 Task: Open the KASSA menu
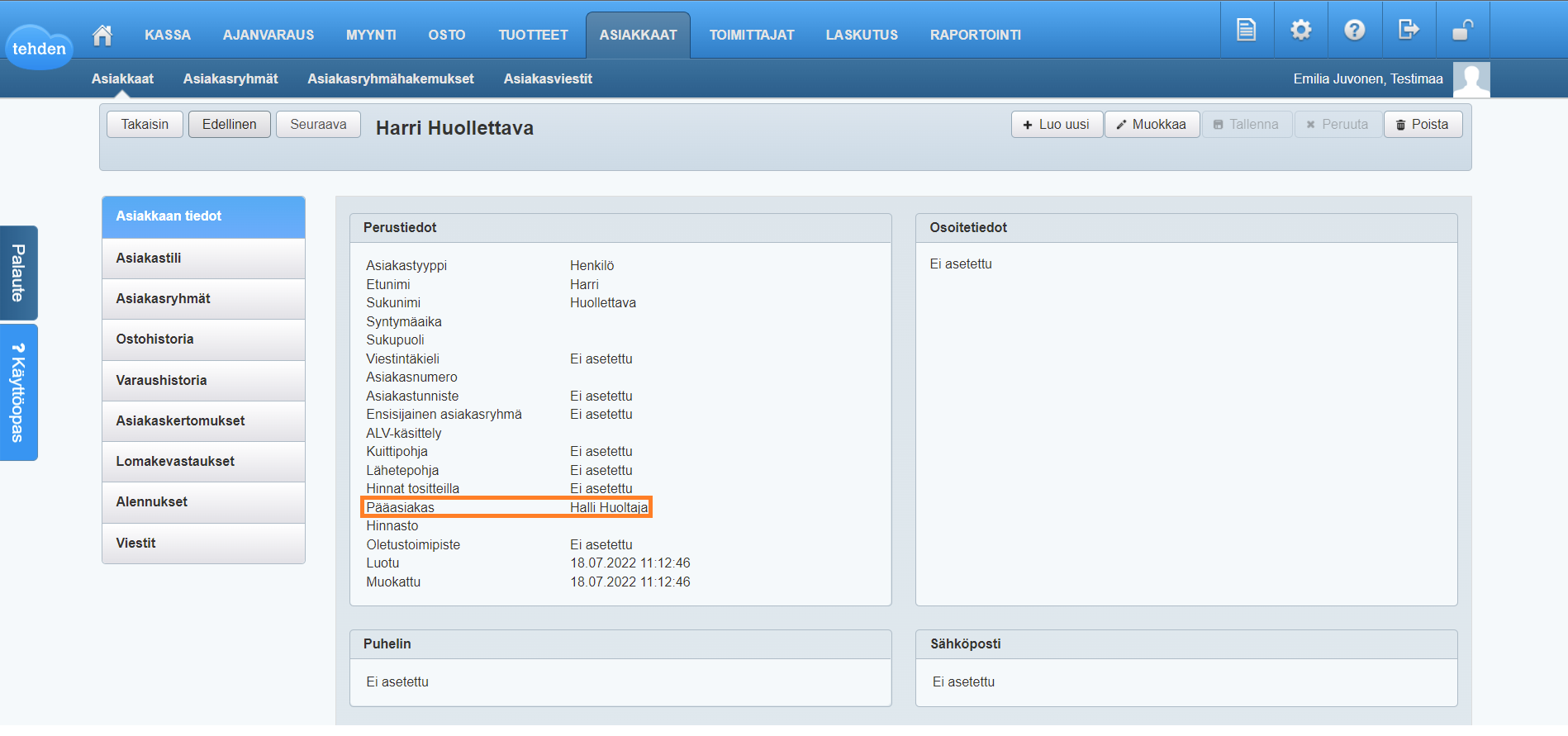point(168,35)
